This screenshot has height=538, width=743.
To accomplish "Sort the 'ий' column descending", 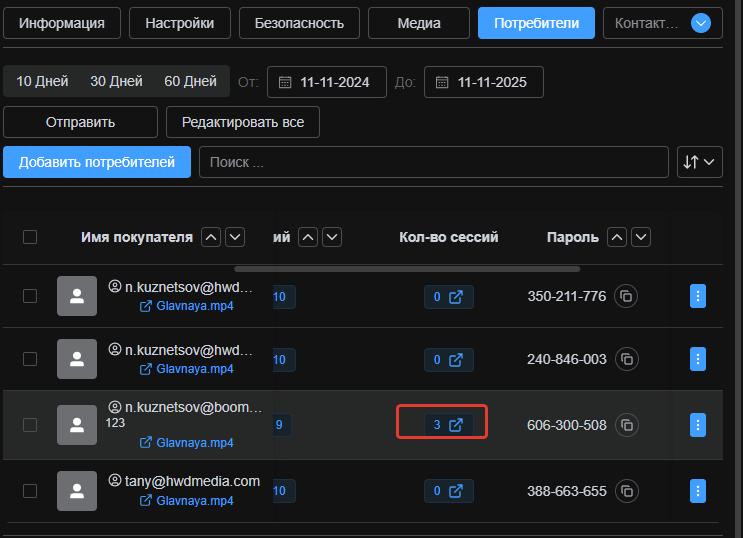I will point(332,237).
